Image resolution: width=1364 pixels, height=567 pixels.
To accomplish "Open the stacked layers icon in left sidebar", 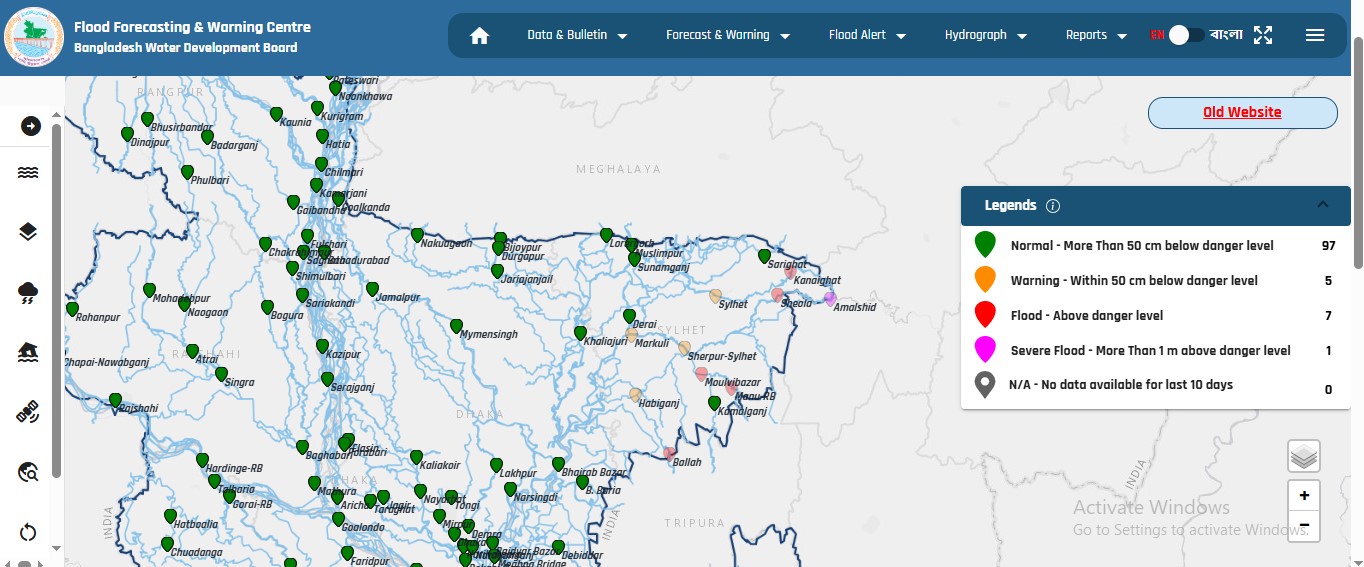I will click(29, 232).
